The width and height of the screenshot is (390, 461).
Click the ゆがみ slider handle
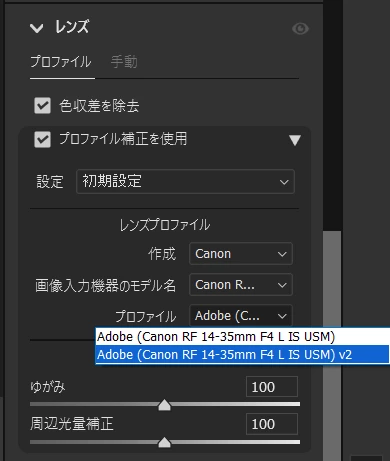coord(164,405)
